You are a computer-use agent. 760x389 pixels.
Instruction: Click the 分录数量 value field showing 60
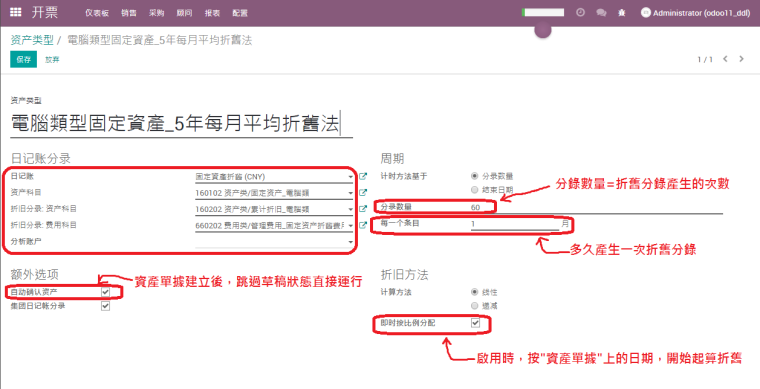pyautogui.click(x=596, y=207)
